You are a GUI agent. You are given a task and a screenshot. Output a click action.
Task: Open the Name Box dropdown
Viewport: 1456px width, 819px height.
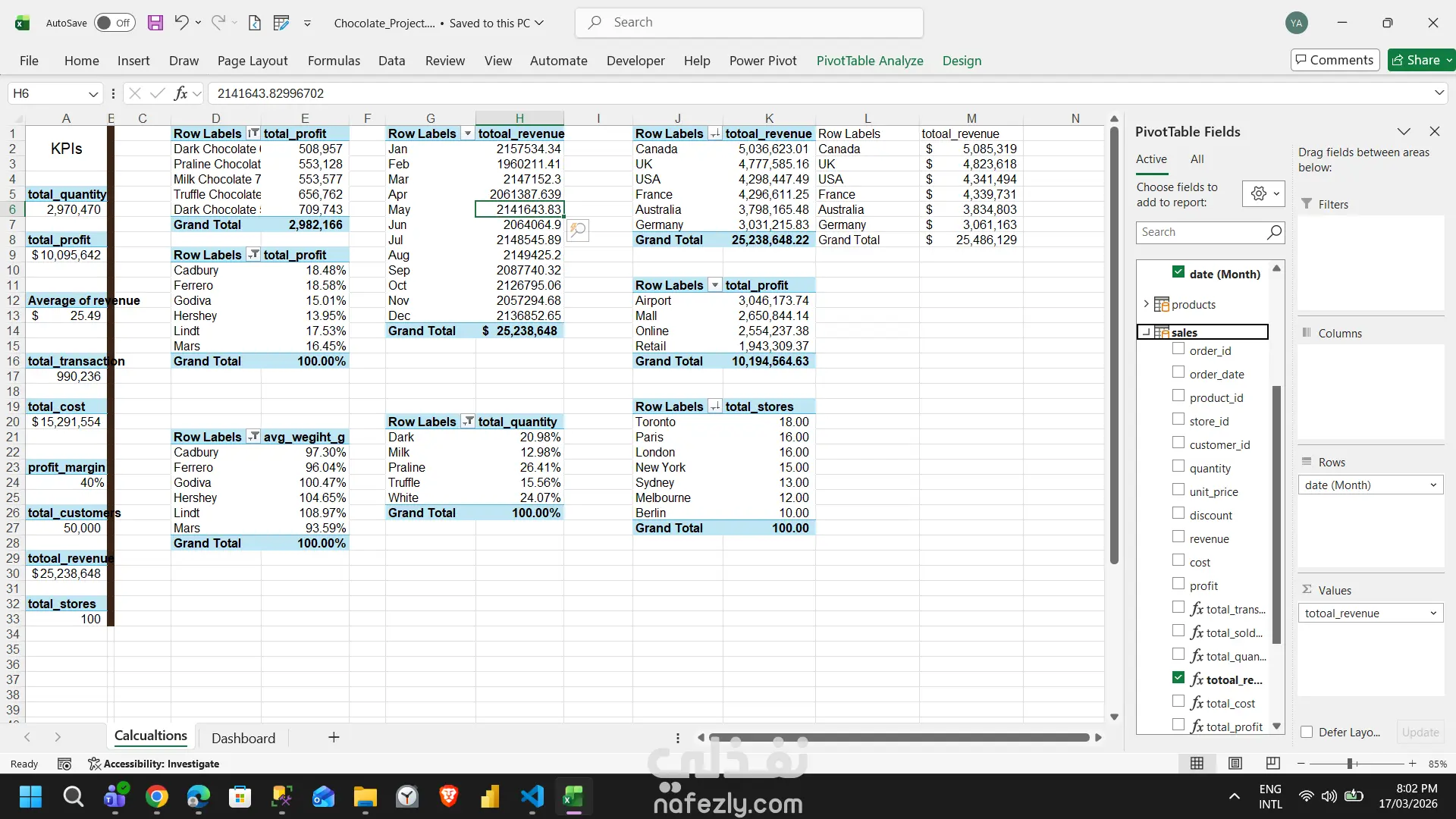click(93, 94)
